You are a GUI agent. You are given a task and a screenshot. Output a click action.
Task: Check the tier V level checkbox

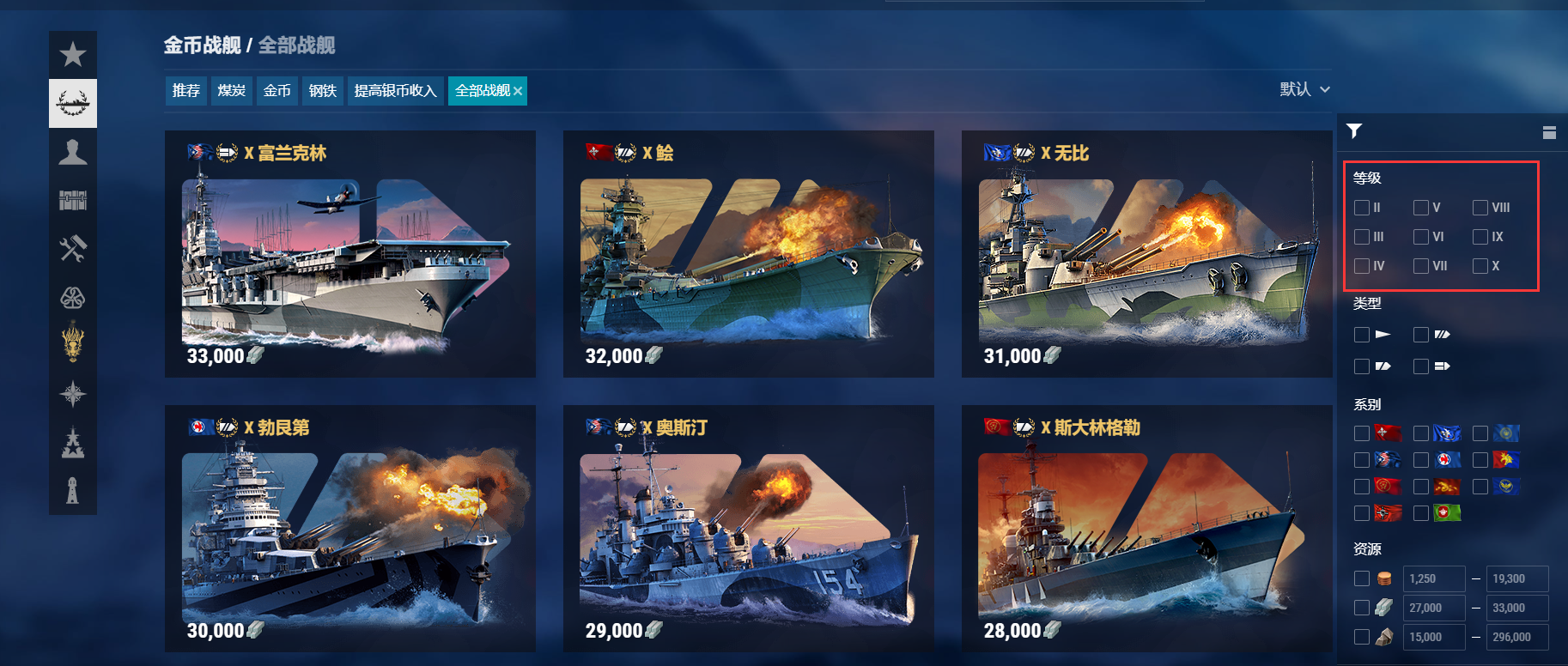(1421, 208)
